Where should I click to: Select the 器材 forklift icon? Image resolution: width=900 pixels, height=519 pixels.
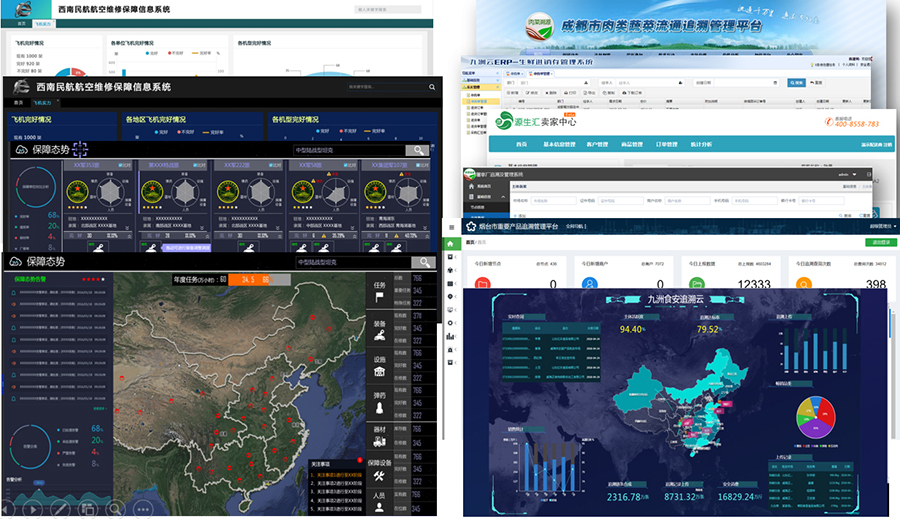pos(379,441)
